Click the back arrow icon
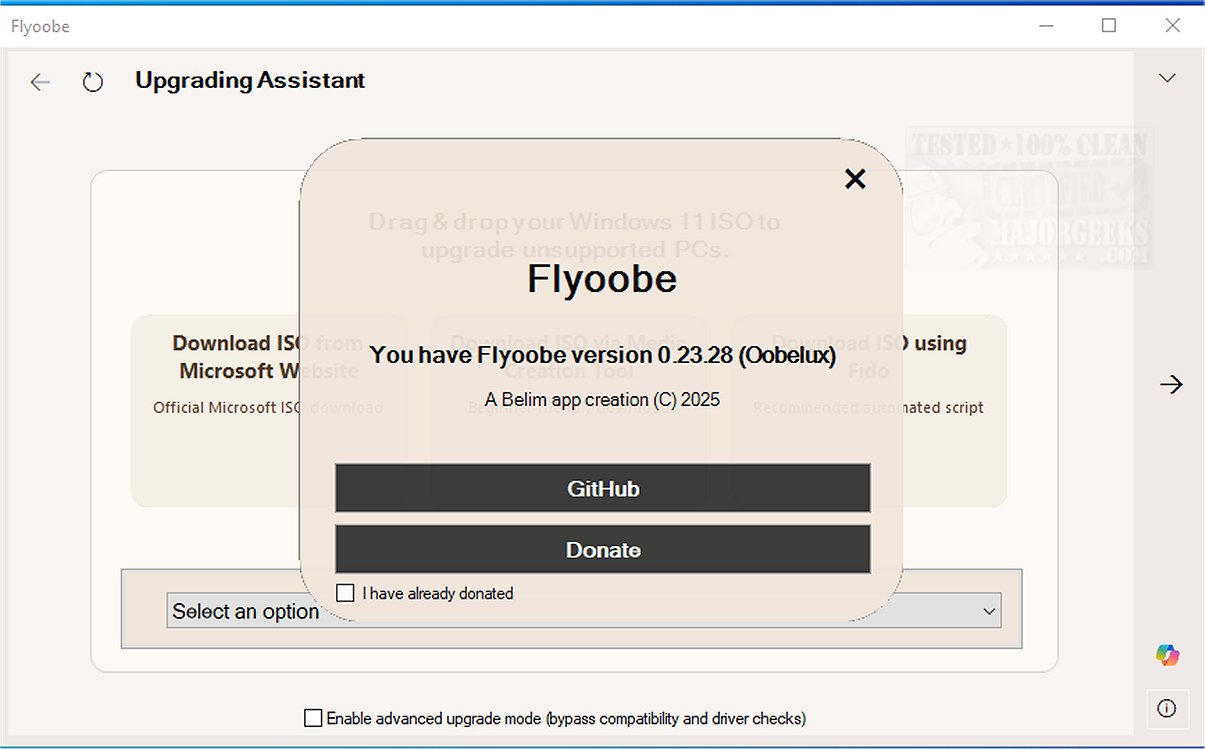This screenshot has width=1205, height=749. tap(40, 82)
